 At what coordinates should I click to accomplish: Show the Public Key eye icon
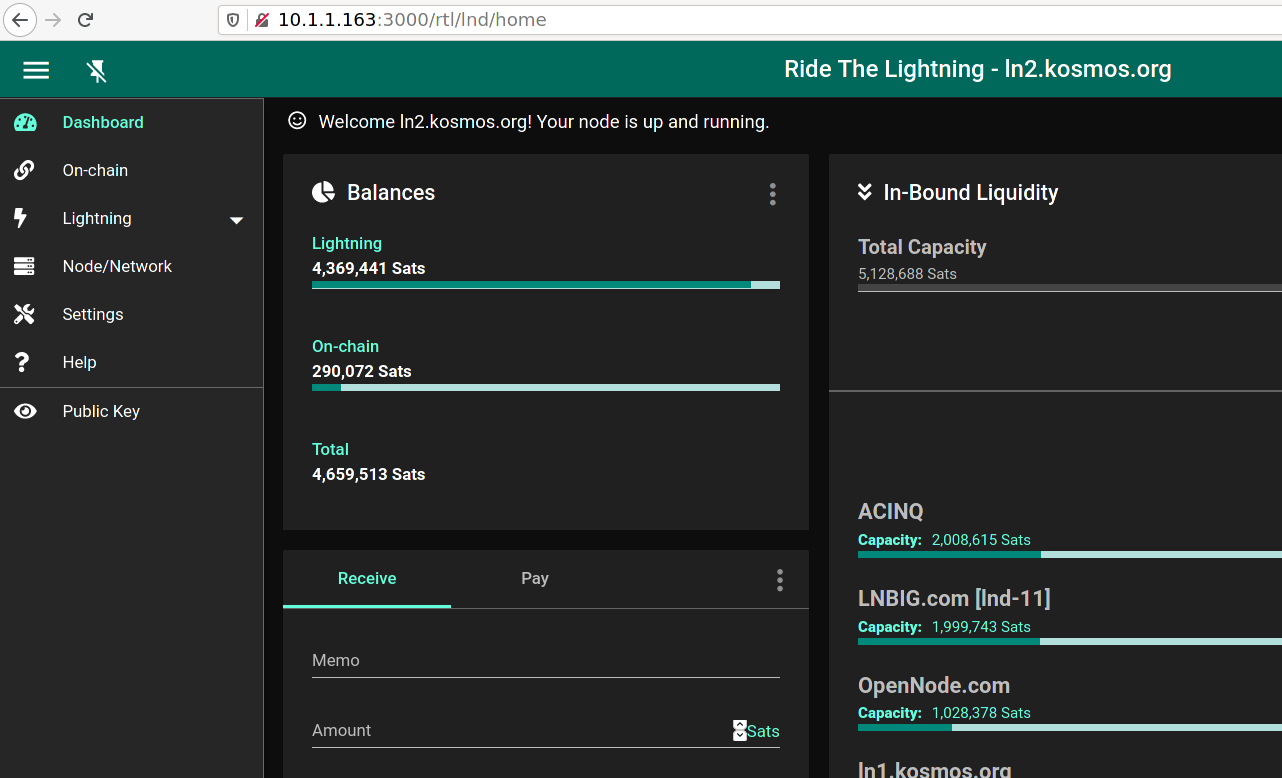coord(25,411)
